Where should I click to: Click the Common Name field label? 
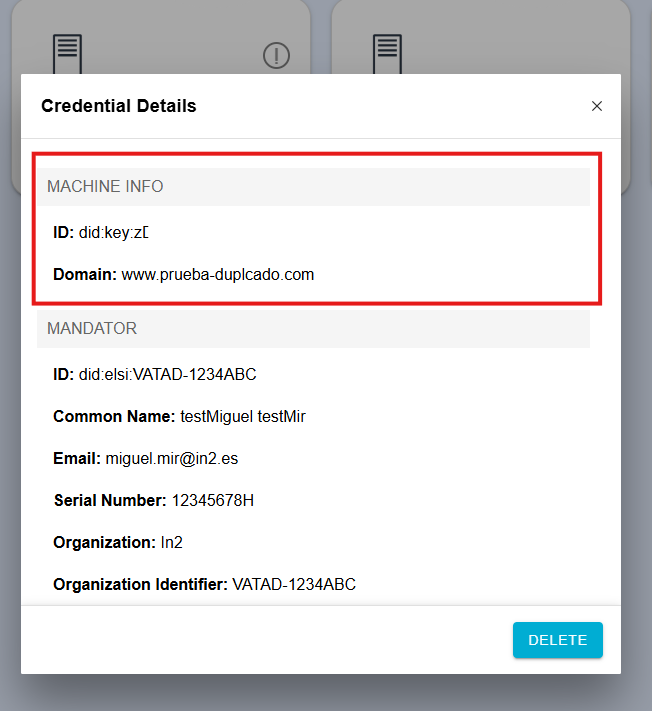click(114, 416)
